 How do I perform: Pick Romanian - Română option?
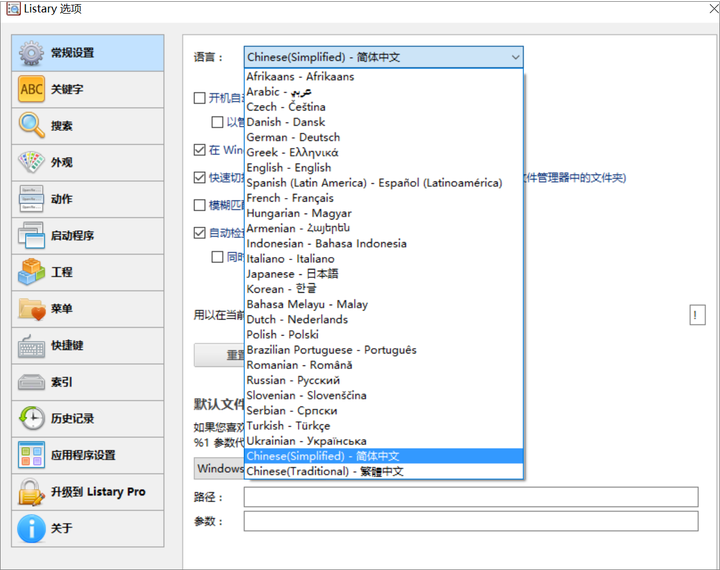384,365
